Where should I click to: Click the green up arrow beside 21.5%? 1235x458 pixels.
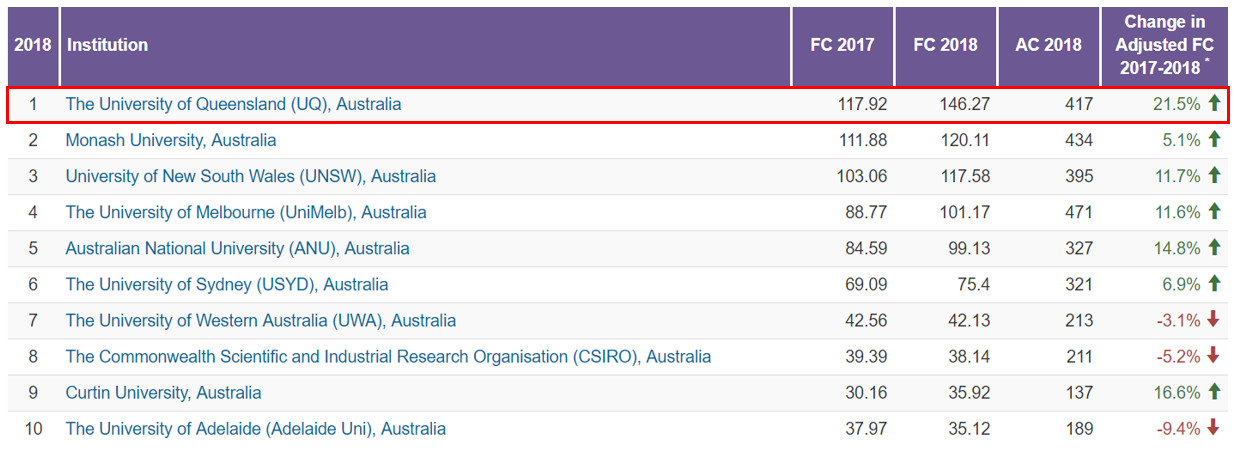click(x=1214, y=103)
